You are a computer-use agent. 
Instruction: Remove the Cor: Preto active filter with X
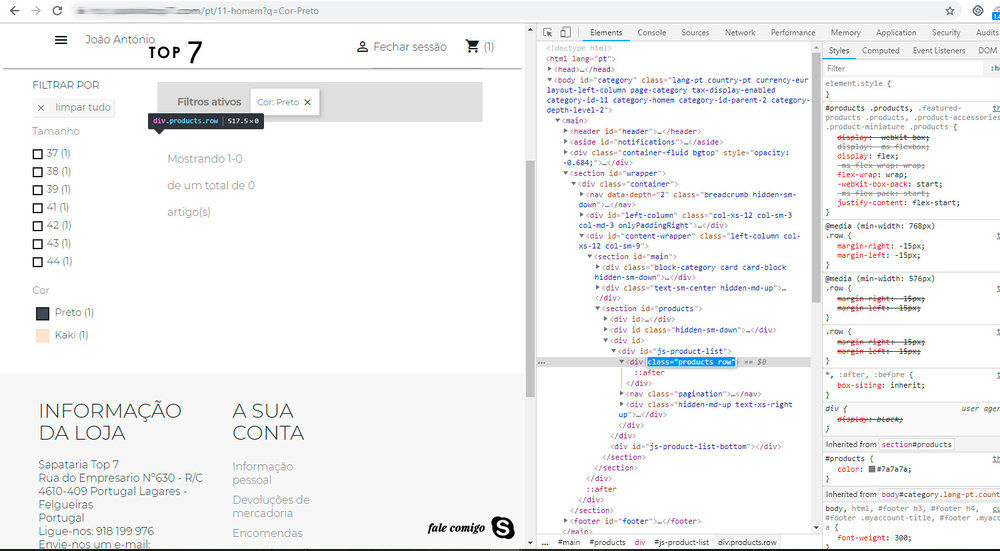[307, 102]
